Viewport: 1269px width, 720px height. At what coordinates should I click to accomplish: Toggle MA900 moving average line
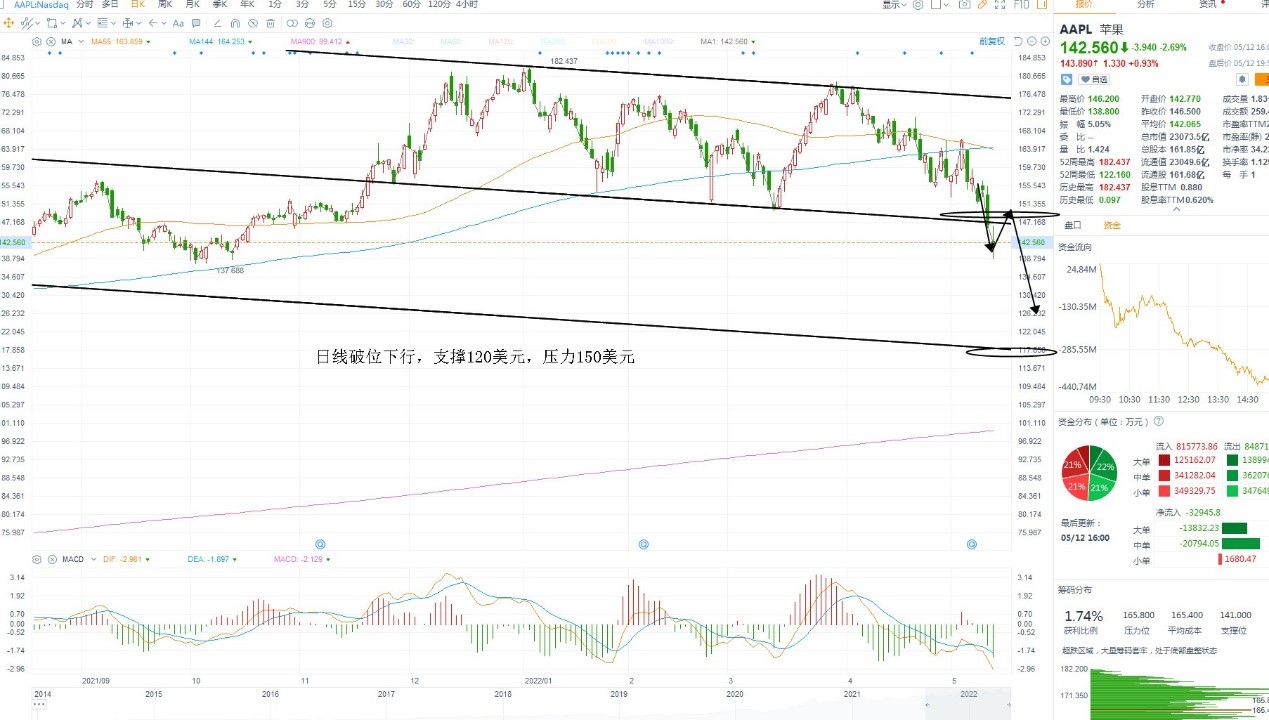320,42
